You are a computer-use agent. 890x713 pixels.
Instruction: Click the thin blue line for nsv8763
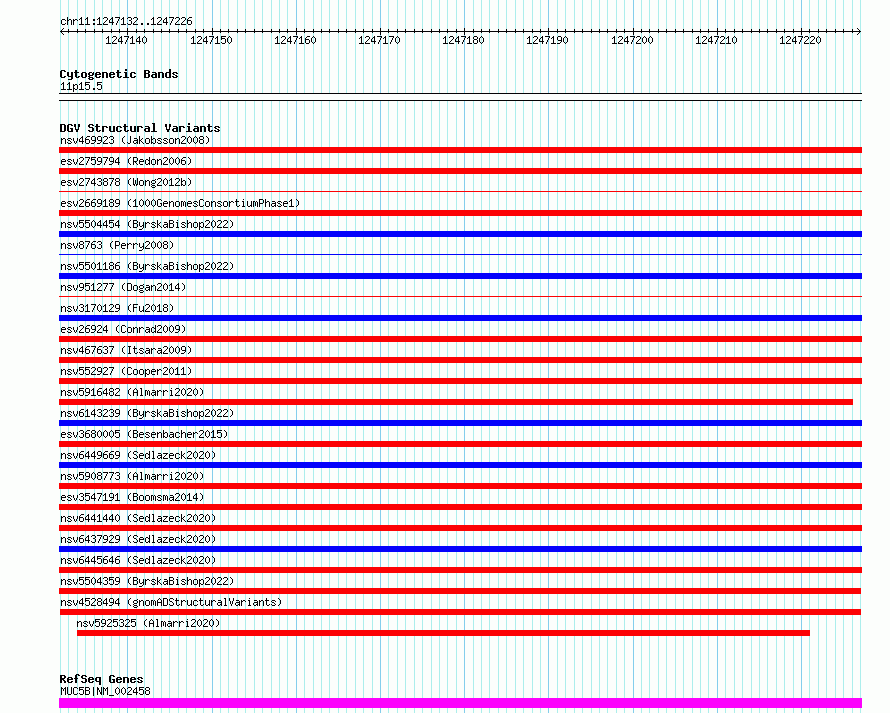click(x=460, y=255)
